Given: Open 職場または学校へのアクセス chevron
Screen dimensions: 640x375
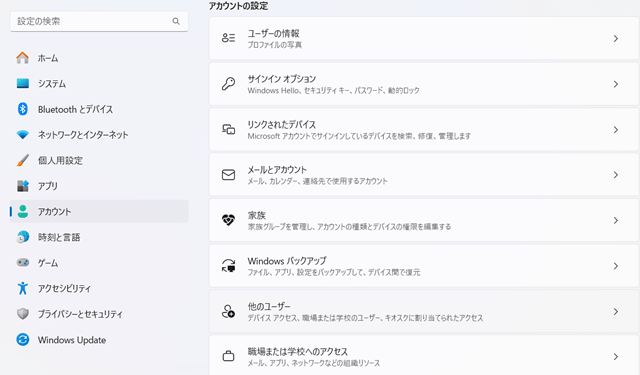Looking at the screenshot, I should click(x=616, y=357).
